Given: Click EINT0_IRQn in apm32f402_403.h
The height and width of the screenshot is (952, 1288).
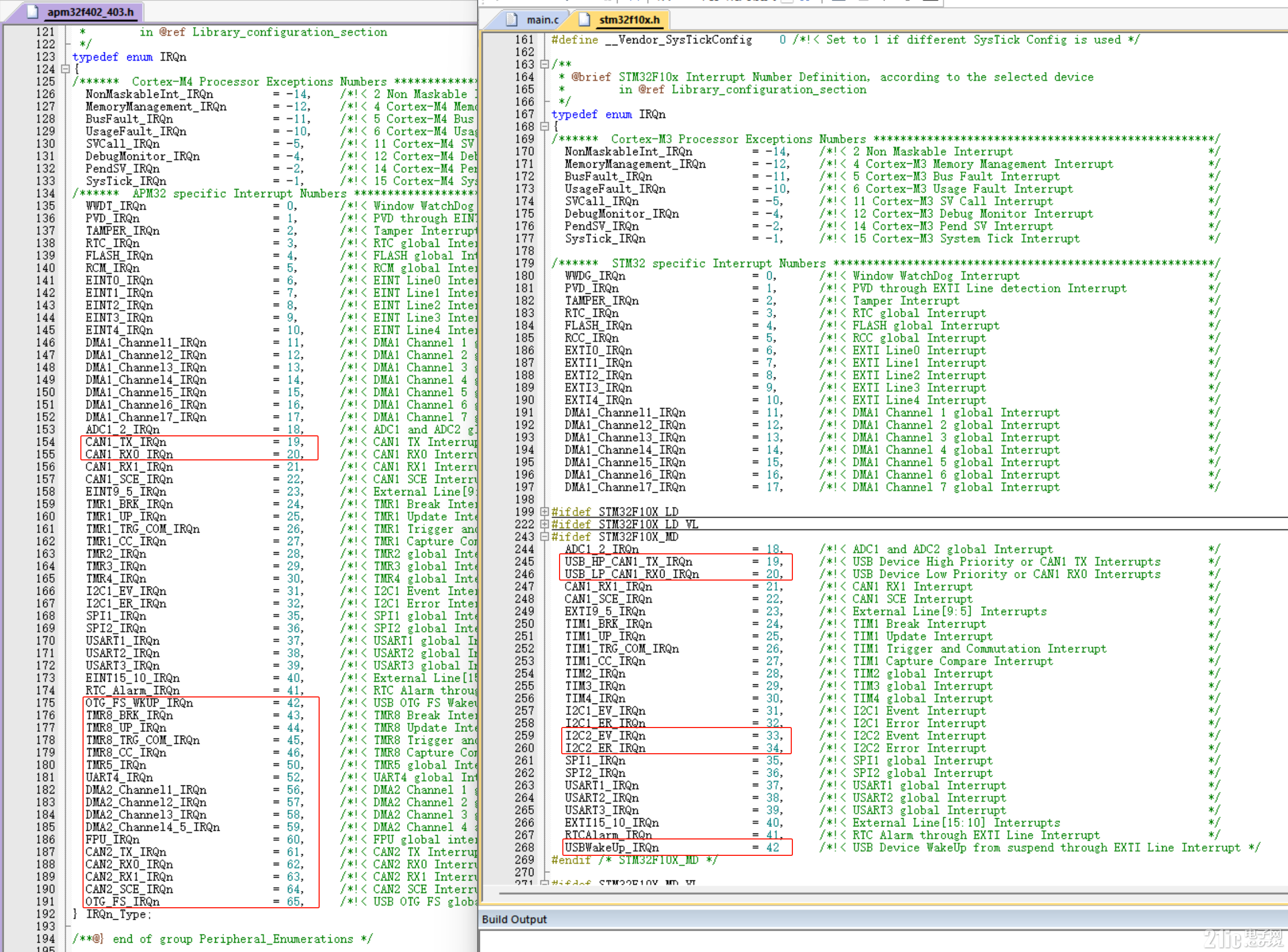Looking at the screenshot, I should click(x=119, y=281).
